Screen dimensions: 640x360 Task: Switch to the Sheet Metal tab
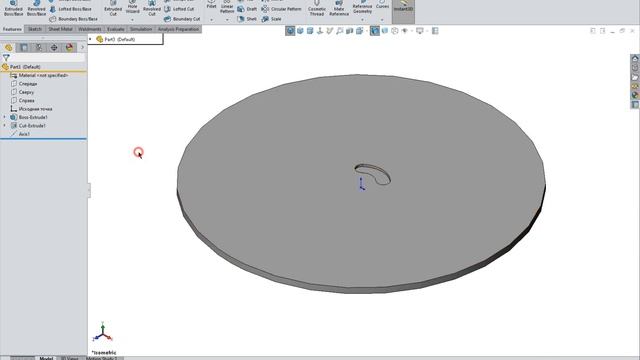[60, 29]
